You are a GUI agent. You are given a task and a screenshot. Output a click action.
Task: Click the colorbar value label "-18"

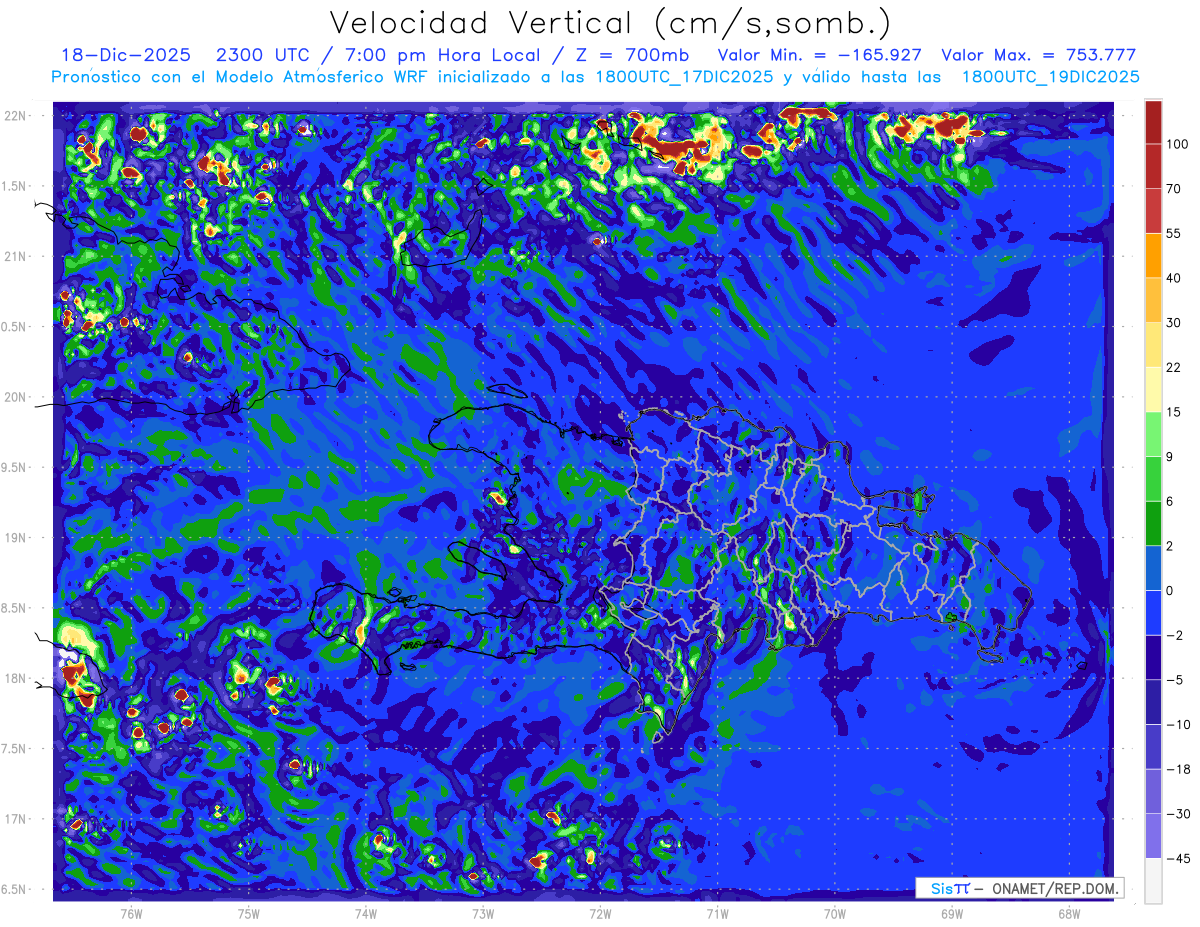(1177, 769)
